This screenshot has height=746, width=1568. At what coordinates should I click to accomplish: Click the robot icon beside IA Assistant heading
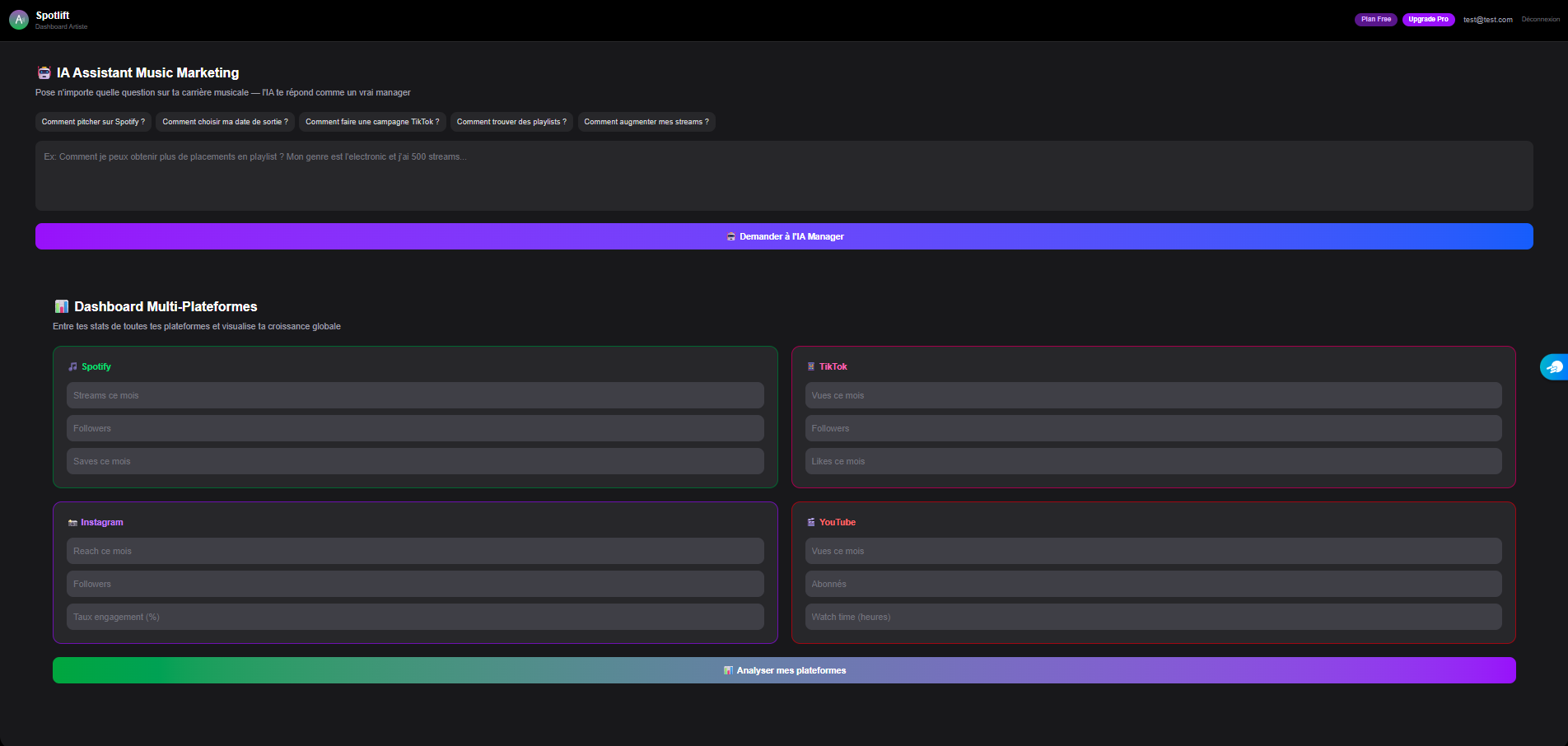[44, 72]
